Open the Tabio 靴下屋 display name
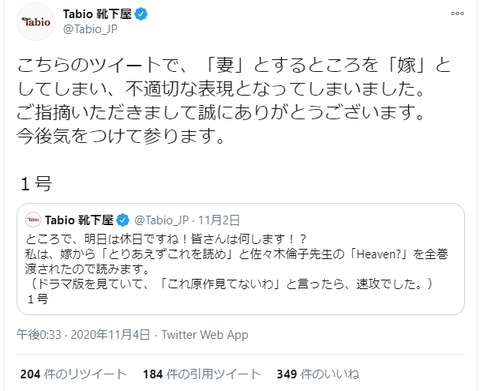Image resolution: width=480 pixels, height=391 pixels. coord(97,14)
